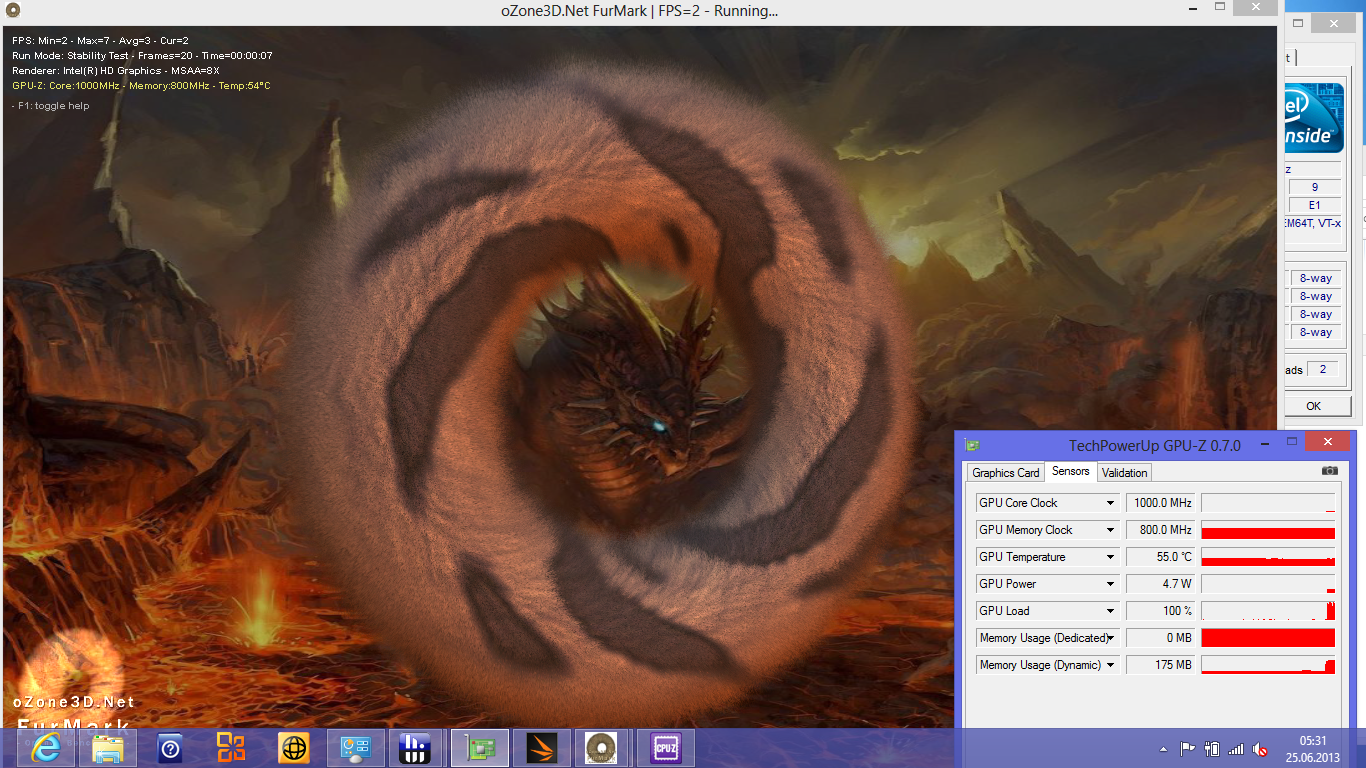Open the HWMonitor icon on the taskbar
1366x768 pixels.
pyautogui.click(x=413, y=747)
